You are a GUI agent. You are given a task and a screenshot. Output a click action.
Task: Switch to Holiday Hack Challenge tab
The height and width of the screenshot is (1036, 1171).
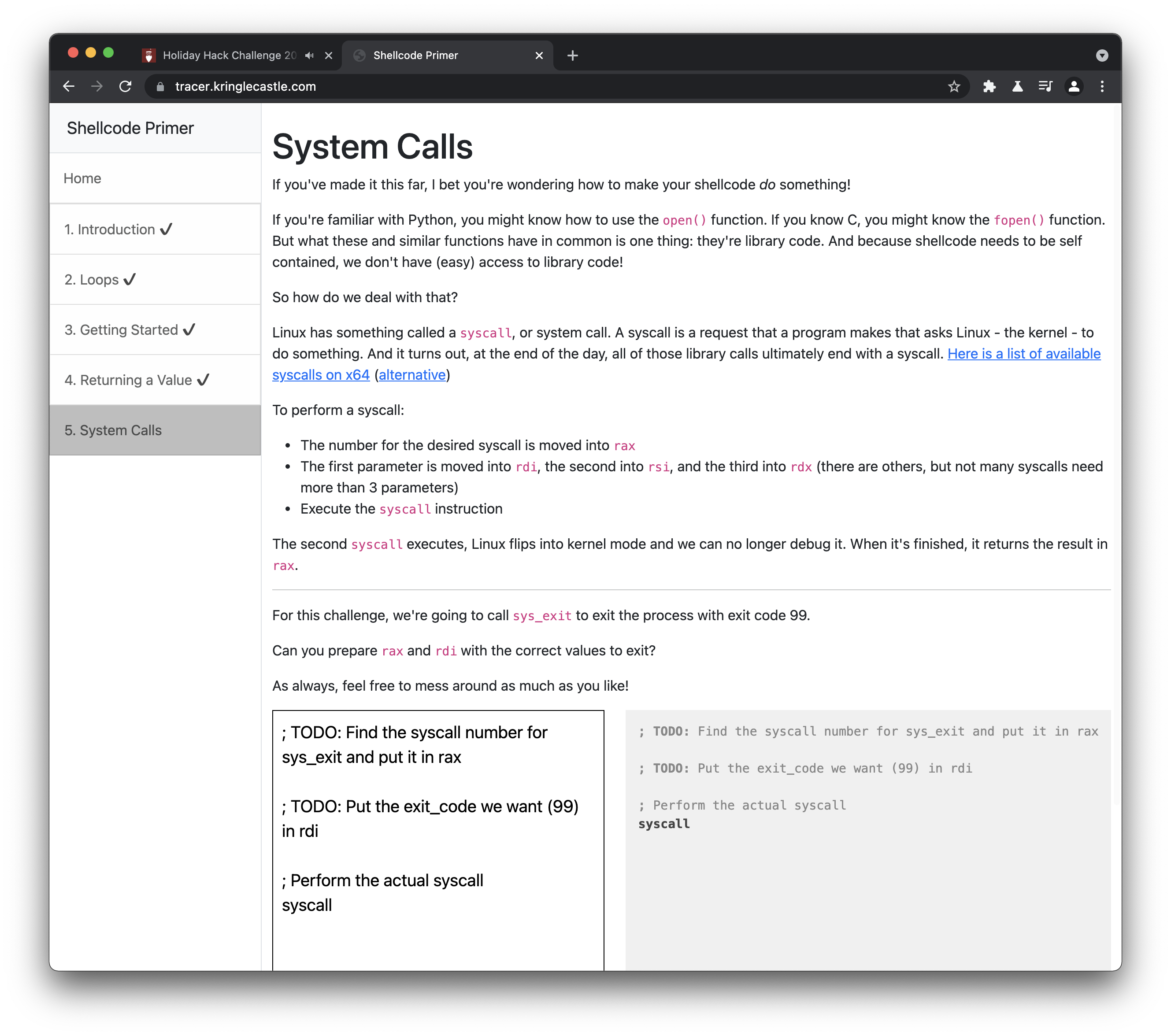(x=237, y=55)
